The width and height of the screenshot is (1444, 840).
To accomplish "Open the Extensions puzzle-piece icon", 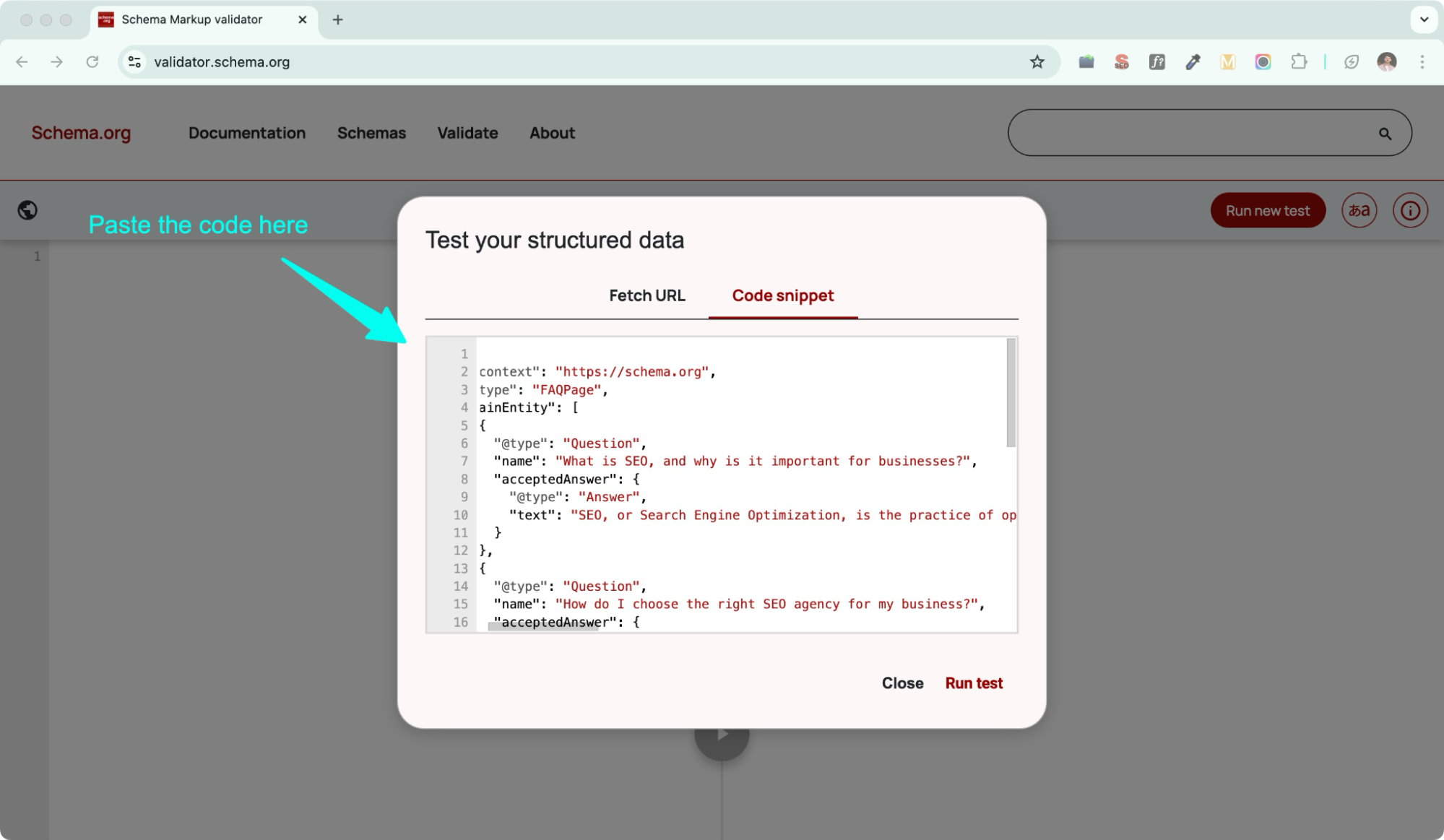I will (x=1299, y=62).
